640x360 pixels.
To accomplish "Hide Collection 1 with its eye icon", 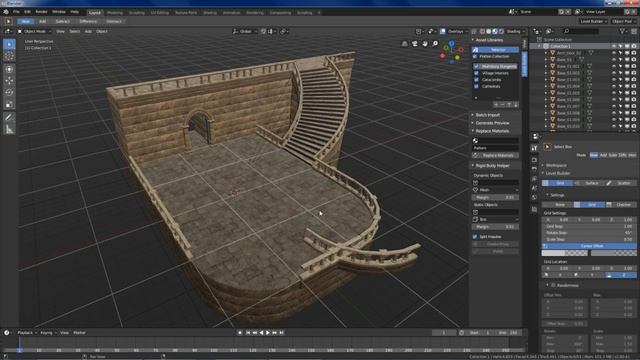I will 614,47.
